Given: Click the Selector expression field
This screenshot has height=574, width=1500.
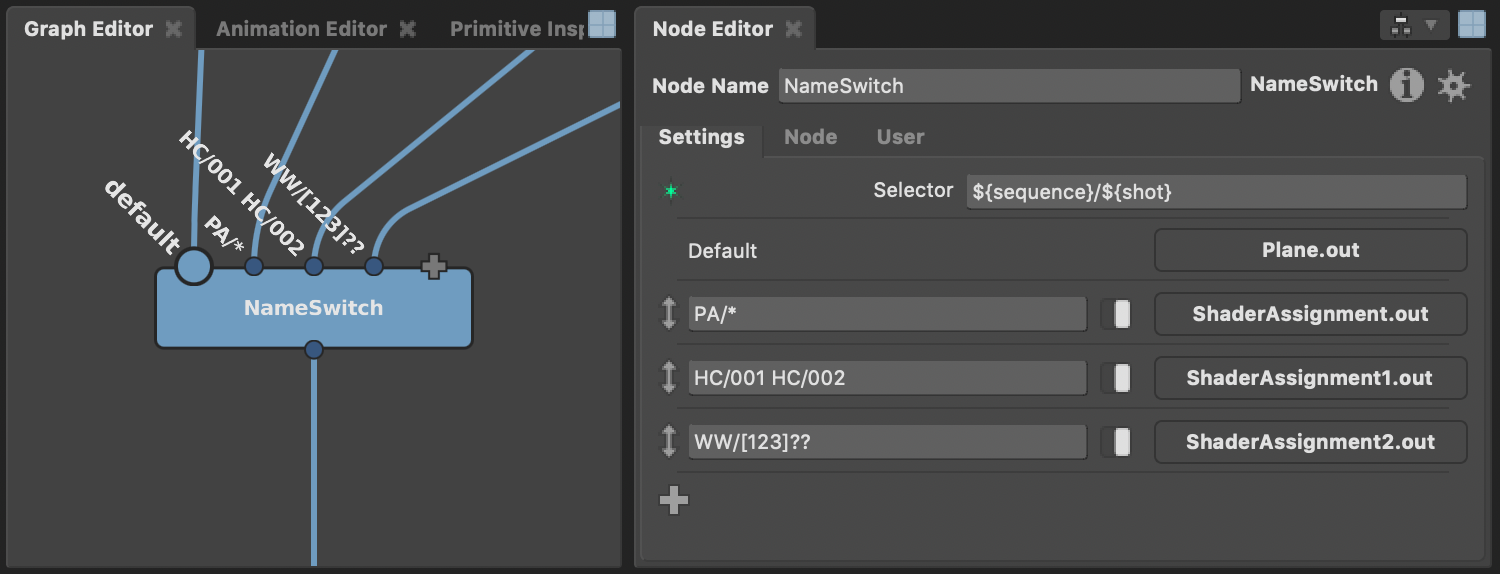Looking at the screenshot, I should 1217,192.
